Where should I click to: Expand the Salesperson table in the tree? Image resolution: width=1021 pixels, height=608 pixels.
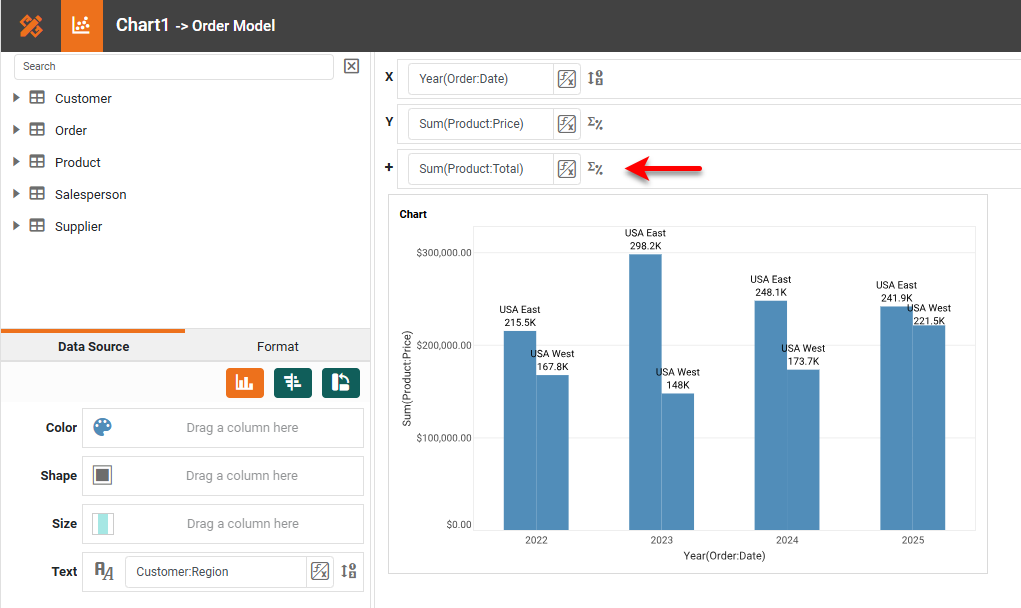(x=16, y=194)
